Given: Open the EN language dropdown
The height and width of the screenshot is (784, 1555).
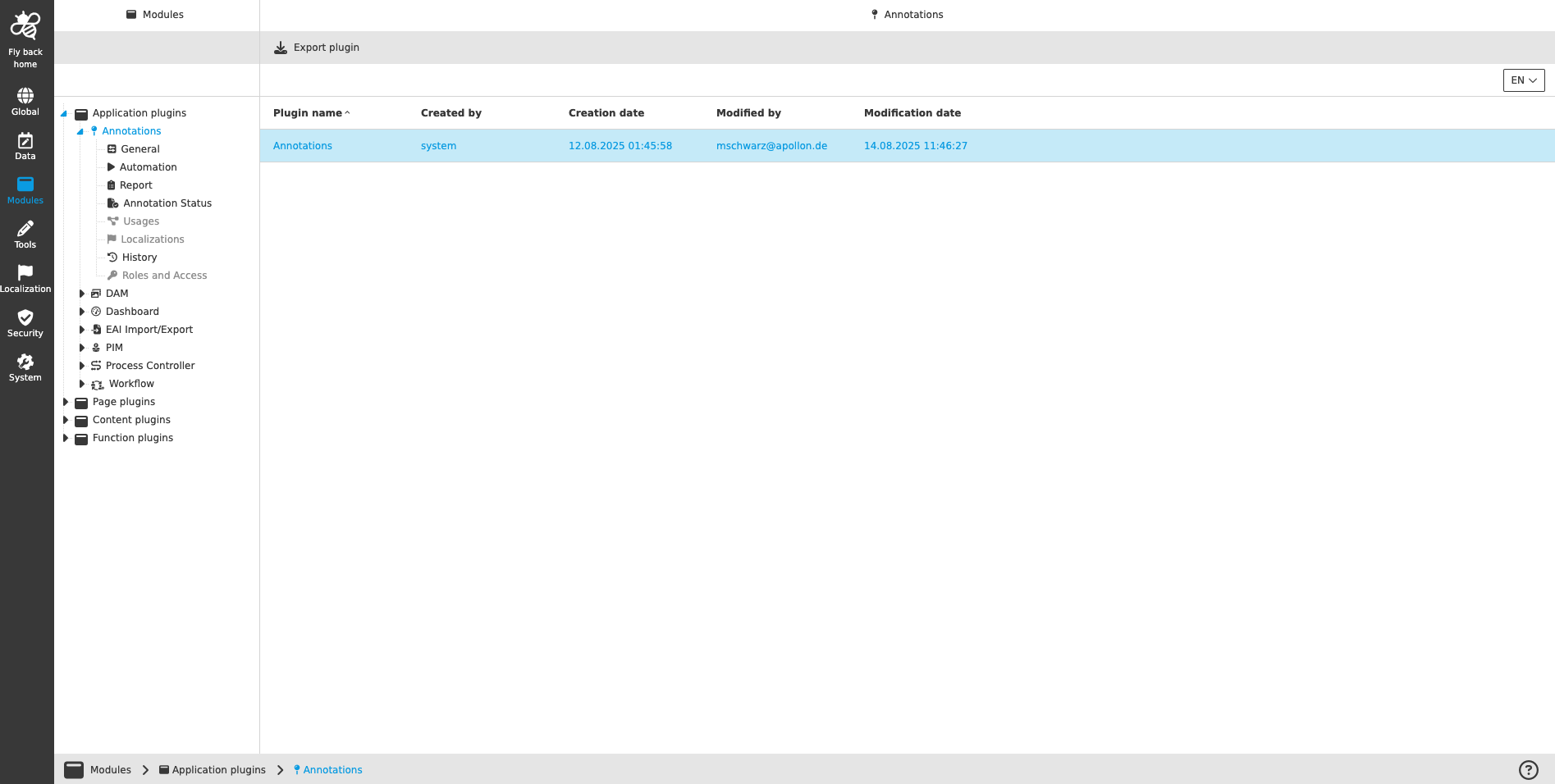Looking at the screenshot, I should tap(1523, 80).
